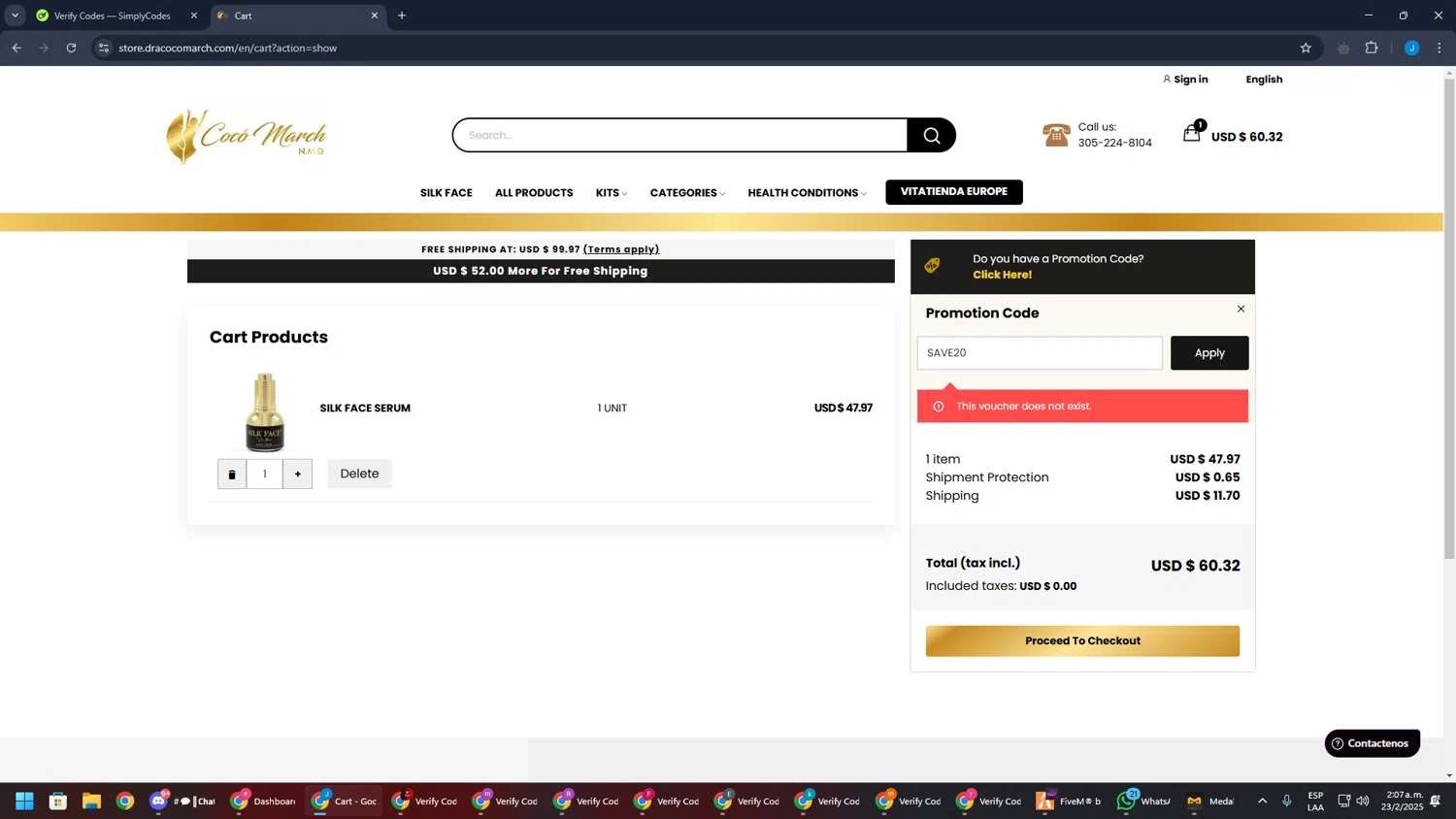
Task: Open the FiveM taskbar app
Action: 1069,801
